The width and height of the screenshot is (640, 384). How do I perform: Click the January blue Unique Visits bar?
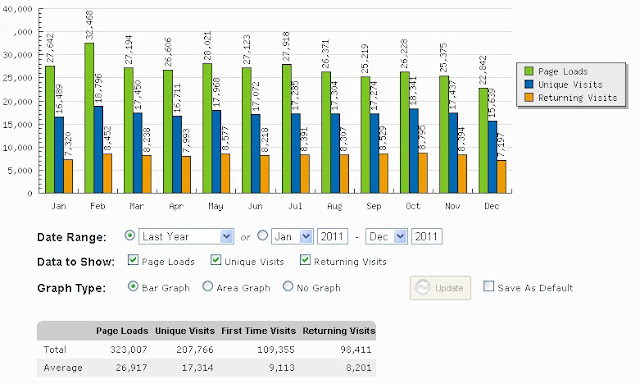coord(59,155)
